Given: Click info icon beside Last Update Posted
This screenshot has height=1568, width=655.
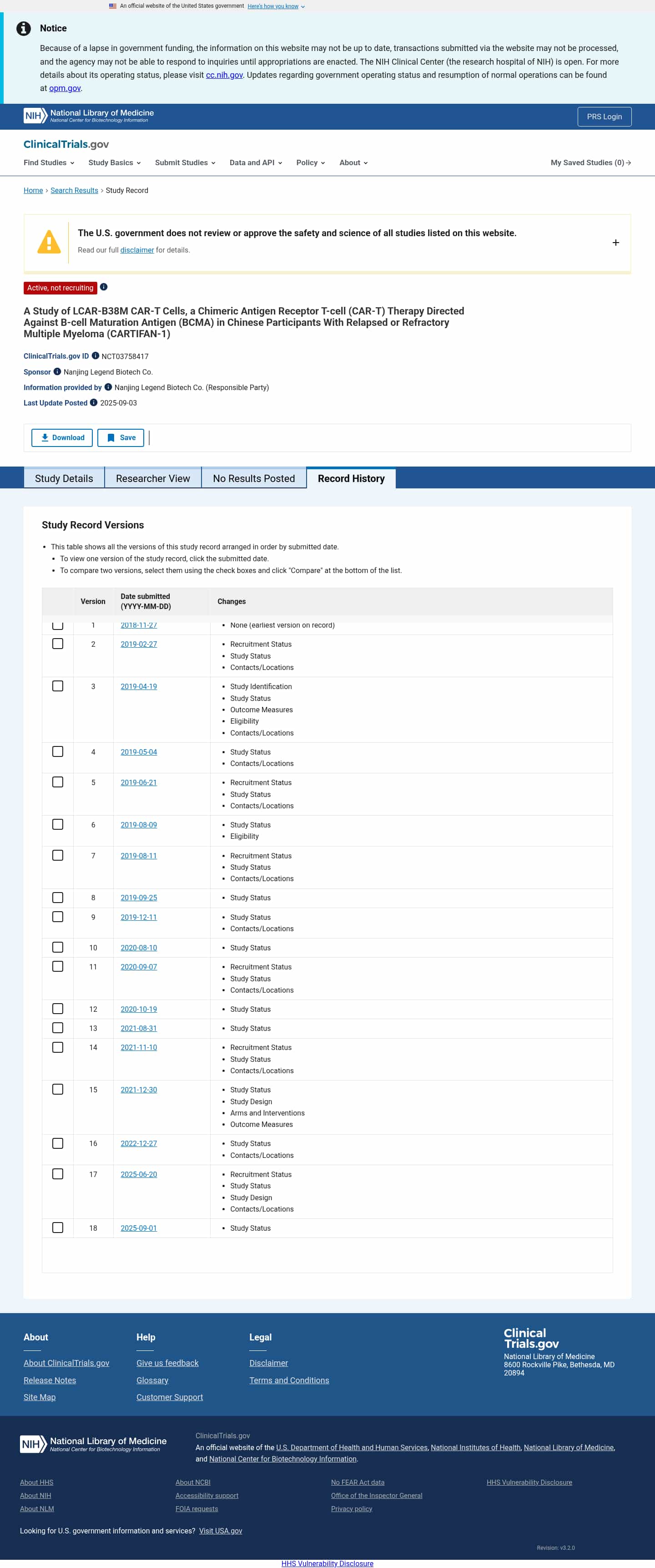Looking at the screenshot, I should tap(94, 403).
